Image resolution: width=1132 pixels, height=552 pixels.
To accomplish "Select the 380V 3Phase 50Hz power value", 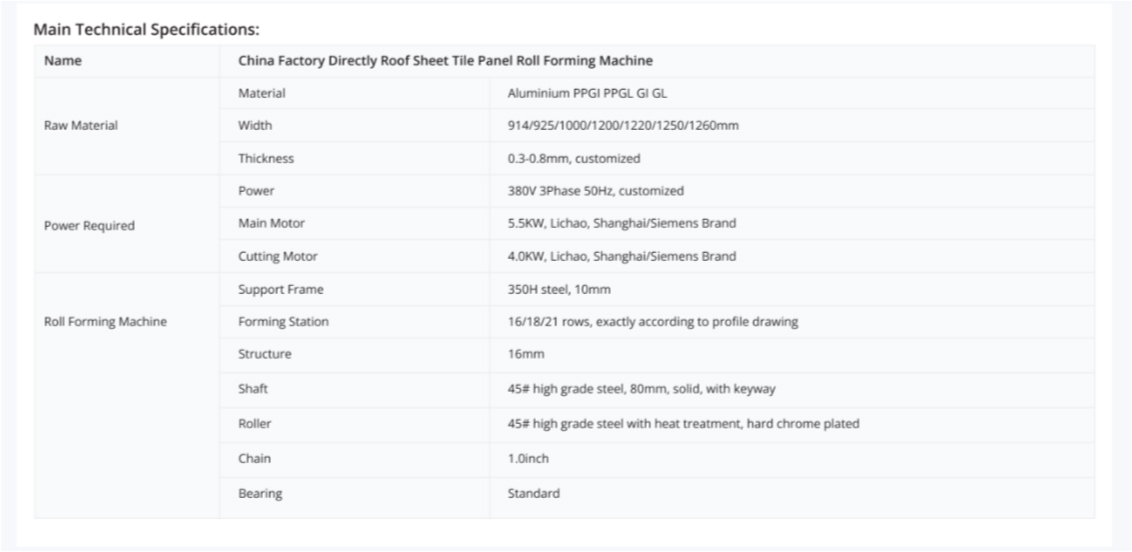I will (595, 191).
